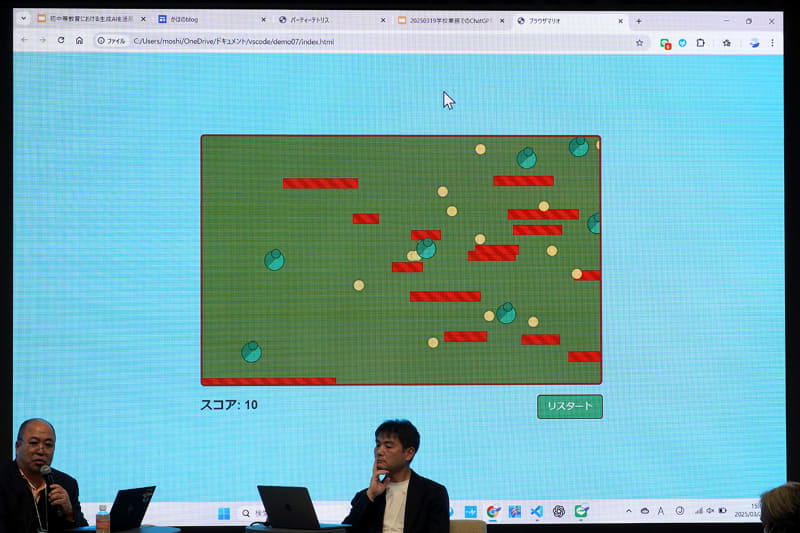800x533 pixels.
Task: Click the home icon in the toolbar
Action: click(79, 40)
